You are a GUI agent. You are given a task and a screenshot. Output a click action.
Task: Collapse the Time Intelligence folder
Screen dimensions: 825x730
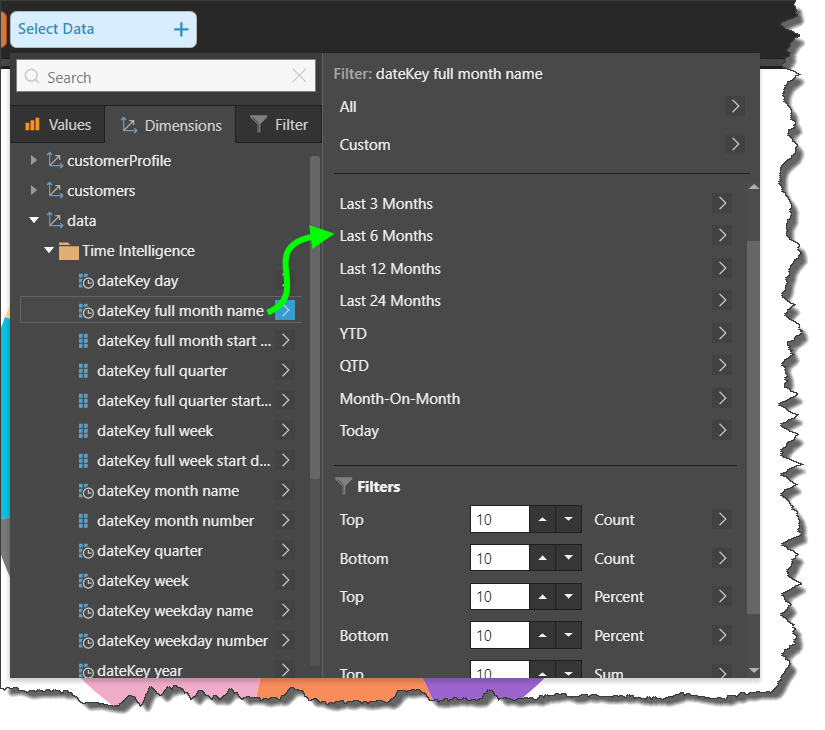[49, 250]
